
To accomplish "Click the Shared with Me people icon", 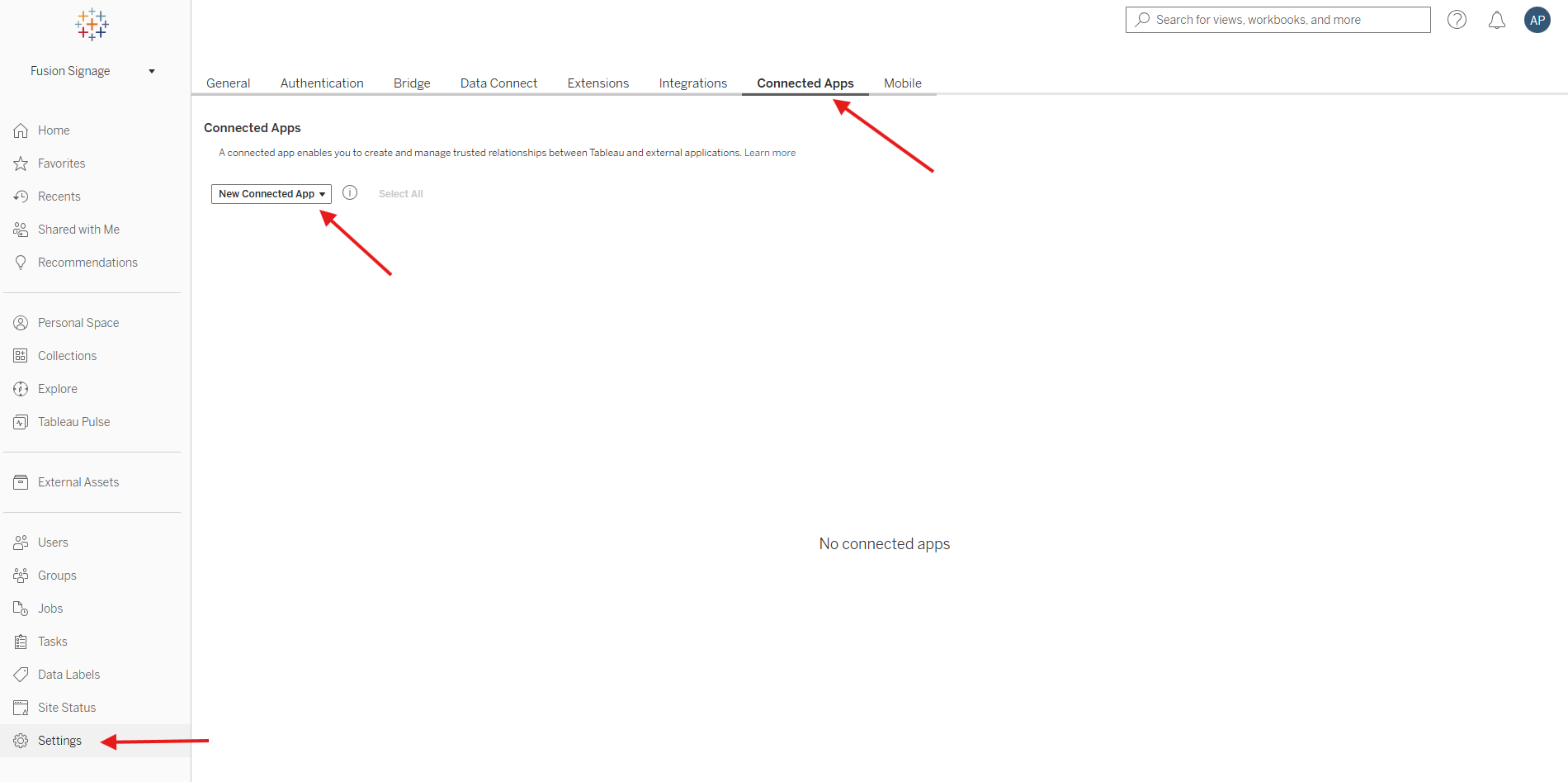I will coord(21,230).
